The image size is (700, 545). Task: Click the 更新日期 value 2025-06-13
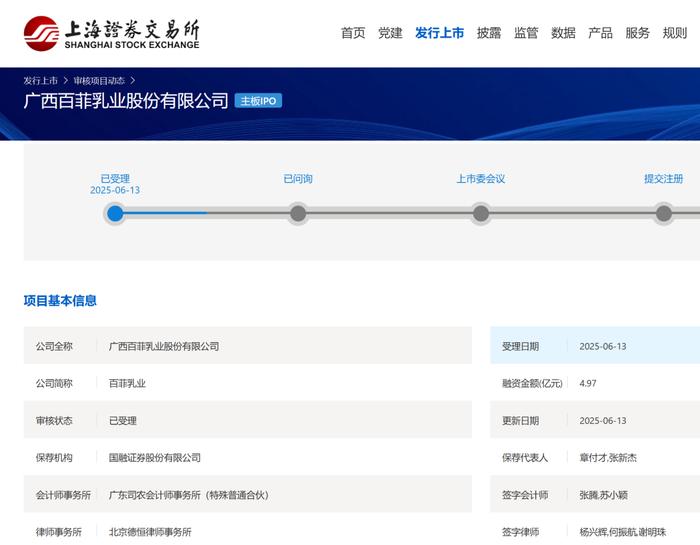[603, 420]
